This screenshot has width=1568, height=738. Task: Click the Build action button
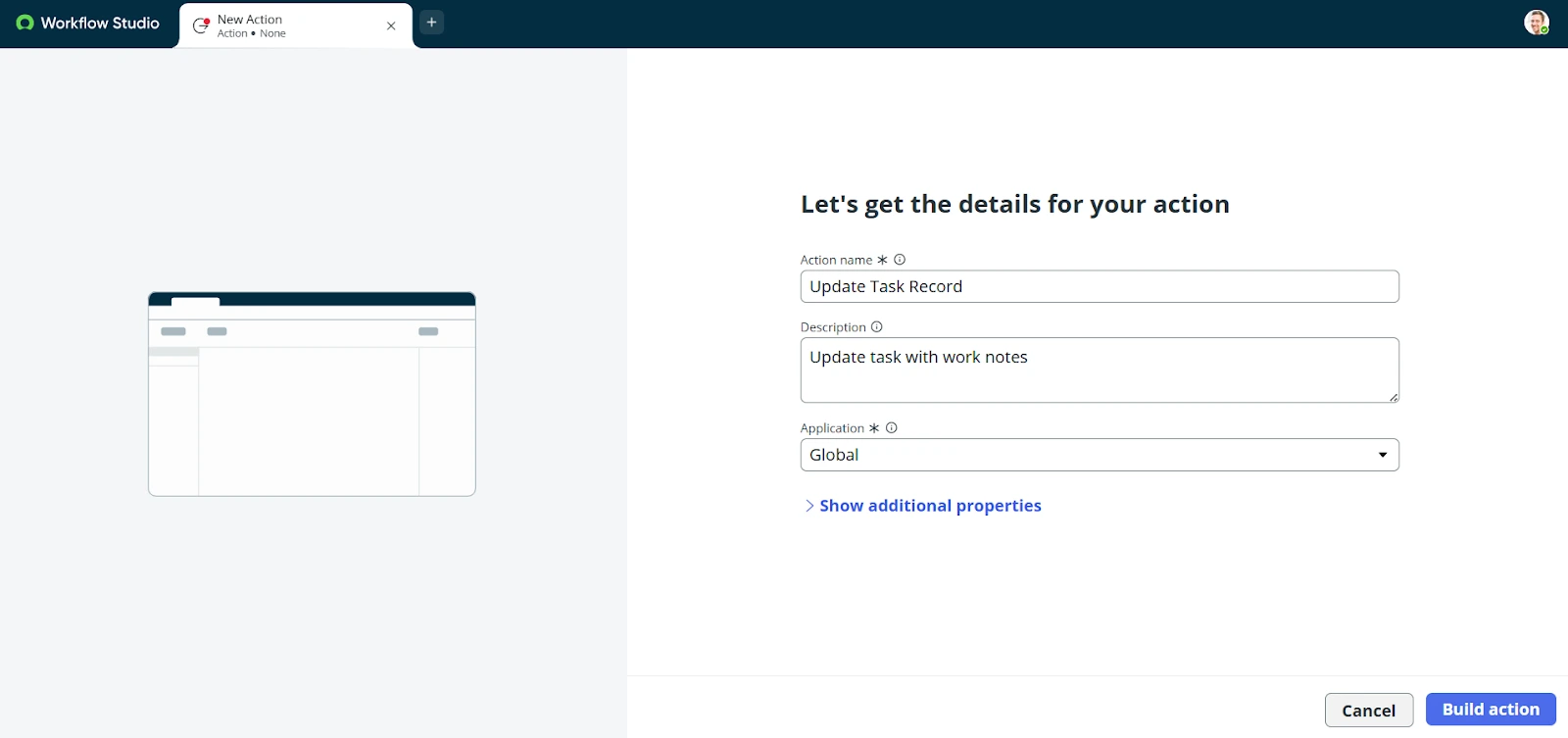[x=1491, y=710]
